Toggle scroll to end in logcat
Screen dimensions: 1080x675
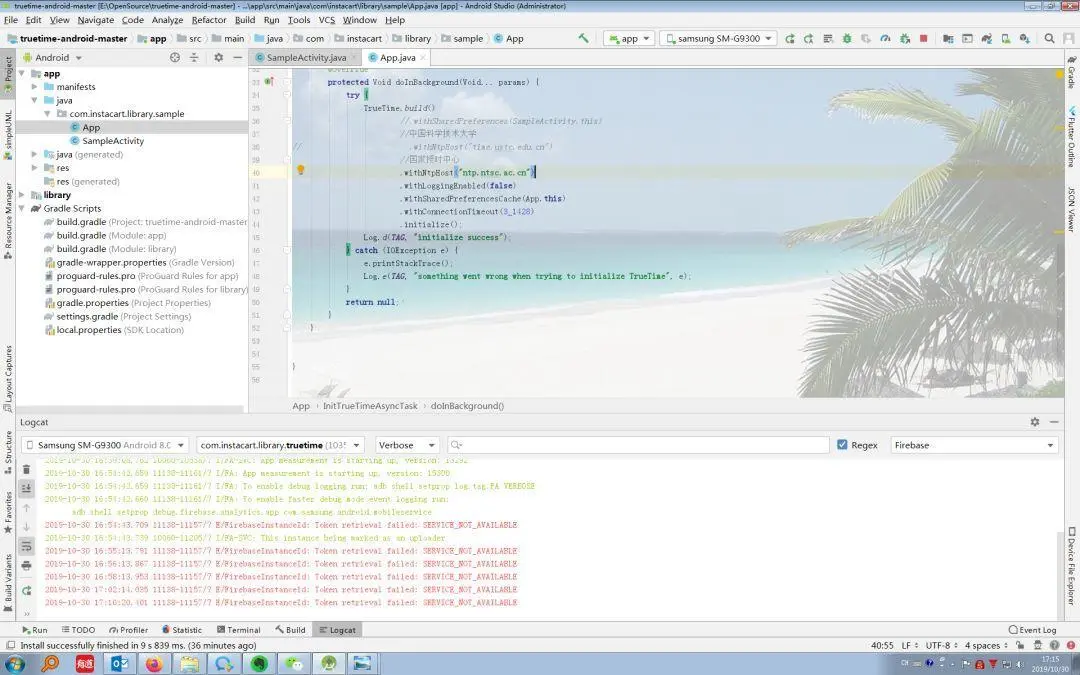tap(27, 487)
